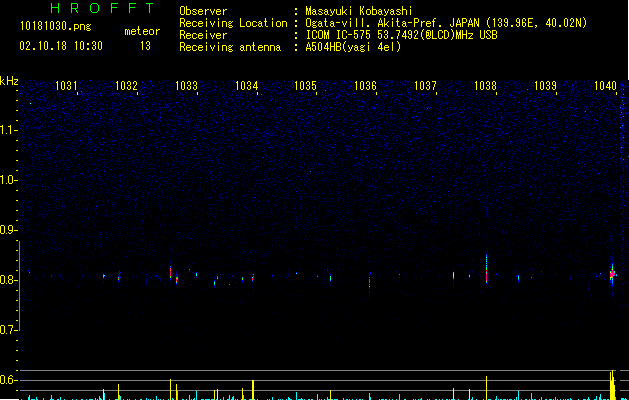
Task: Select the file name 10181030.png
Action: 56,27
